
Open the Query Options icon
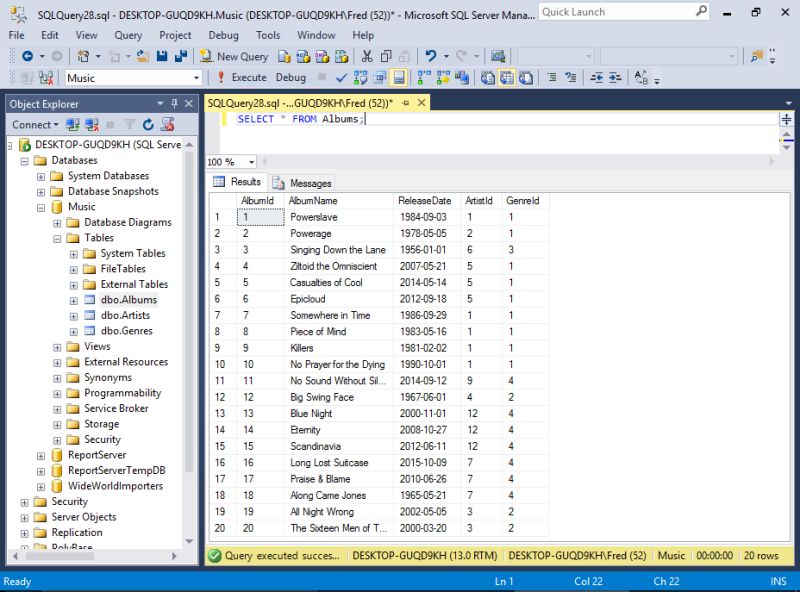coord(380,78)
